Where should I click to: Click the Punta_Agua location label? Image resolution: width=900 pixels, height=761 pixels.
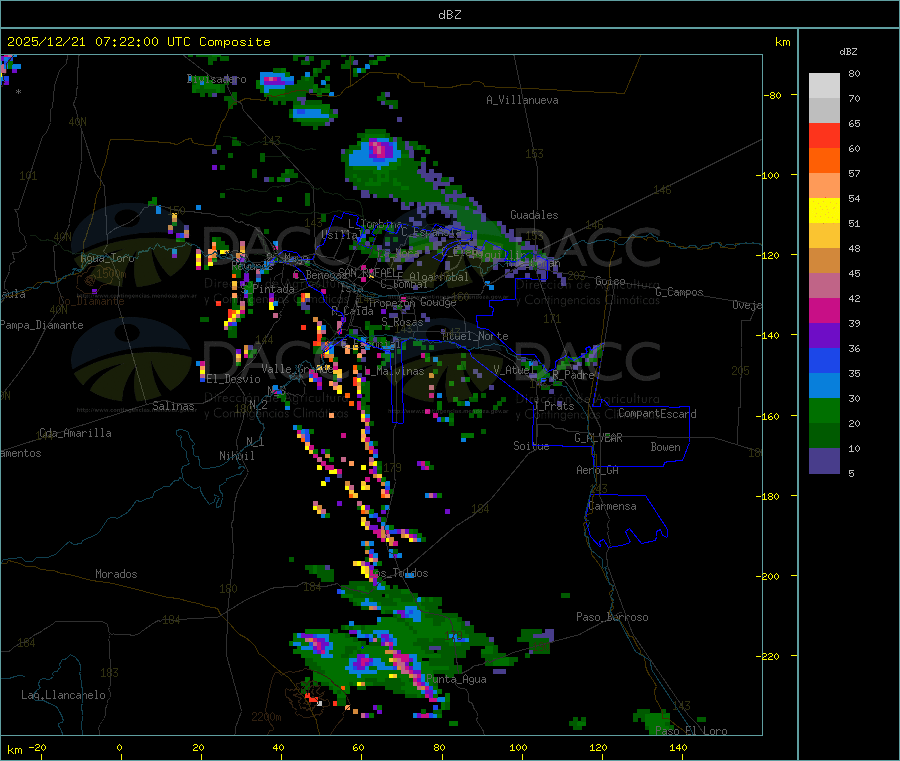456,679
